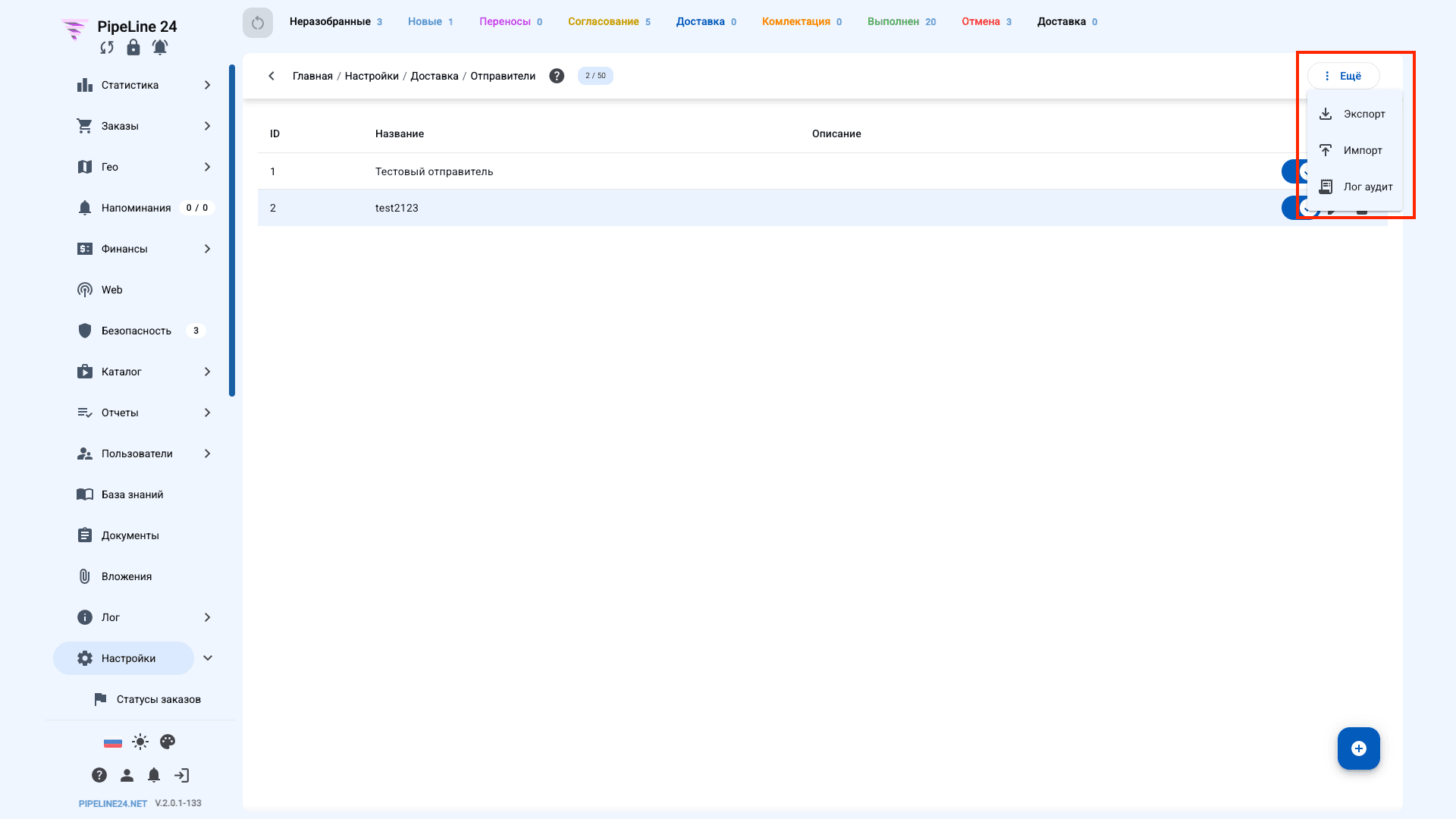This screenshot has width=1456, height=819.
Task: Follow the Главная breadcrumb link
Action: [312, 76]
